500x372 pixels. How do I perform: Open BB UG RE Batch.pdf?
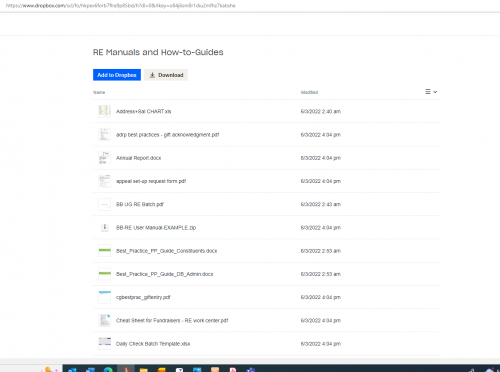click(140, 204)
